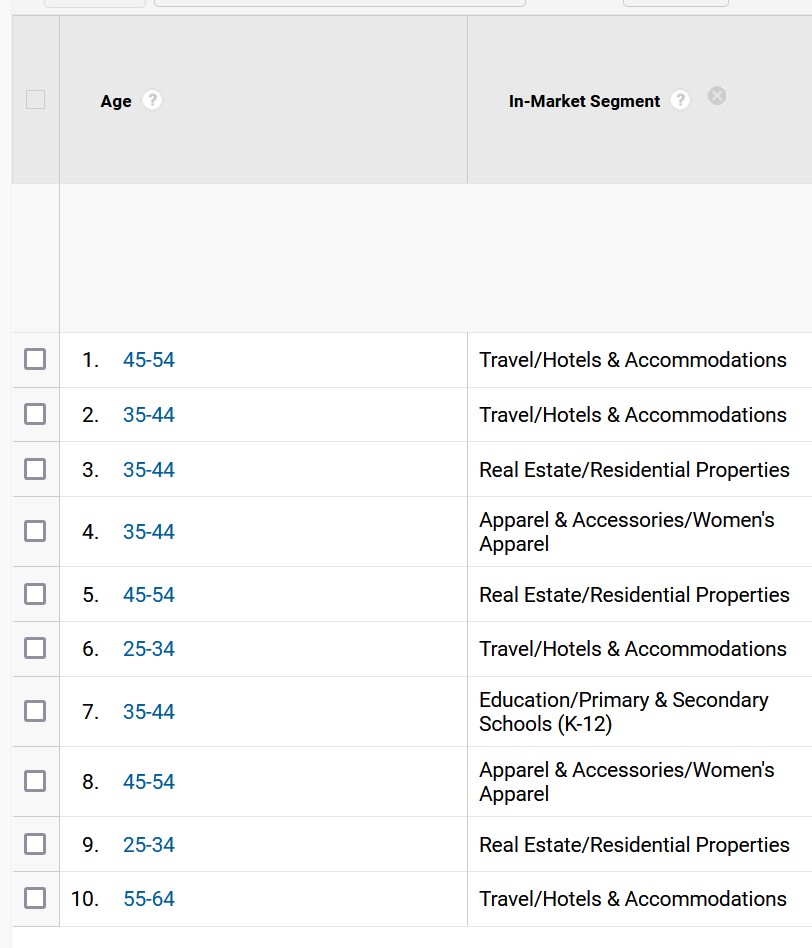Open 45-54 link in row 8
The width and height of the screenshot is (812, 948).
(x=149, y=782)
